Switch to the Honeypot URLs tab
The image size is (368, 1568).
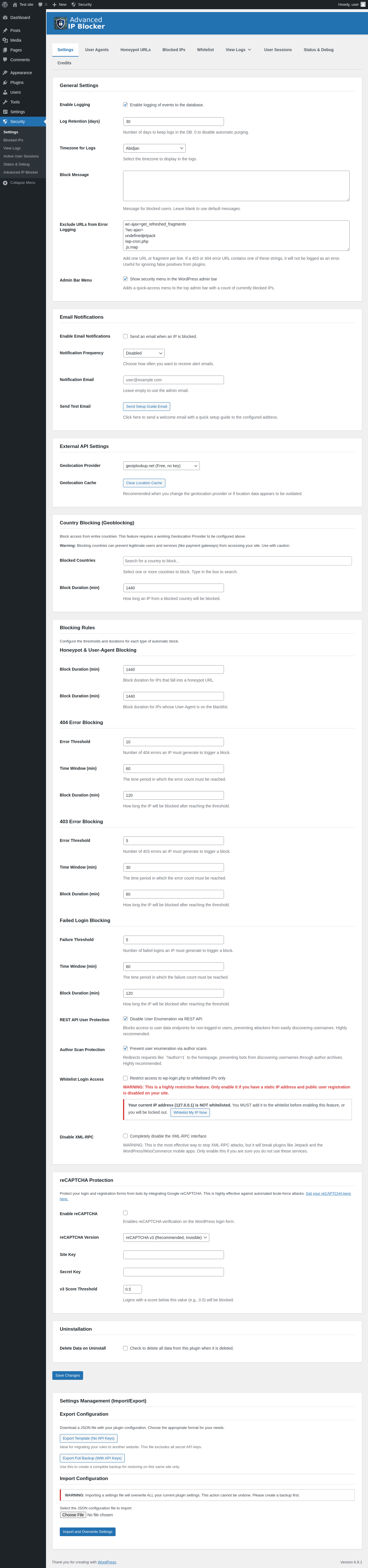pyautogui.click(x=135, y=50)
